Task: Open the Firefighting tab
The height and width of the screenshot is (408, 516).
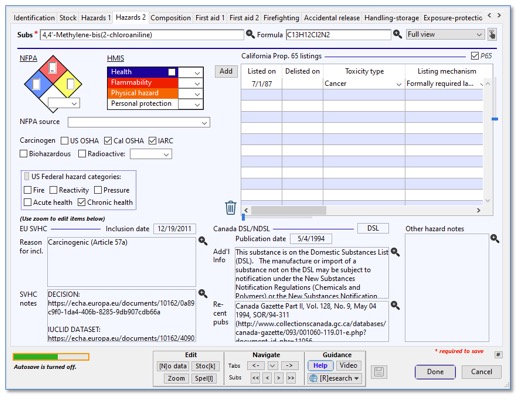Action: [281, 18]
